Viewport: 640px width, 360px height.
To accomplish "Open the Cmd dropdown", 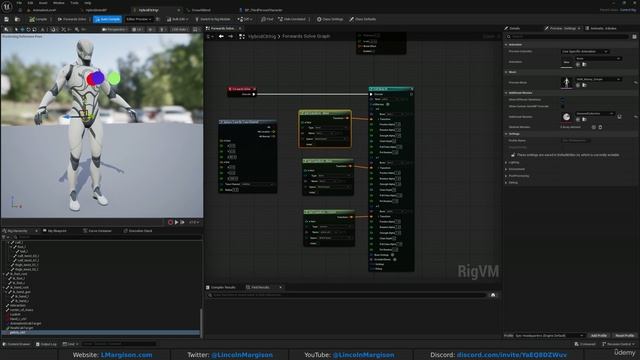I will 71,344.
